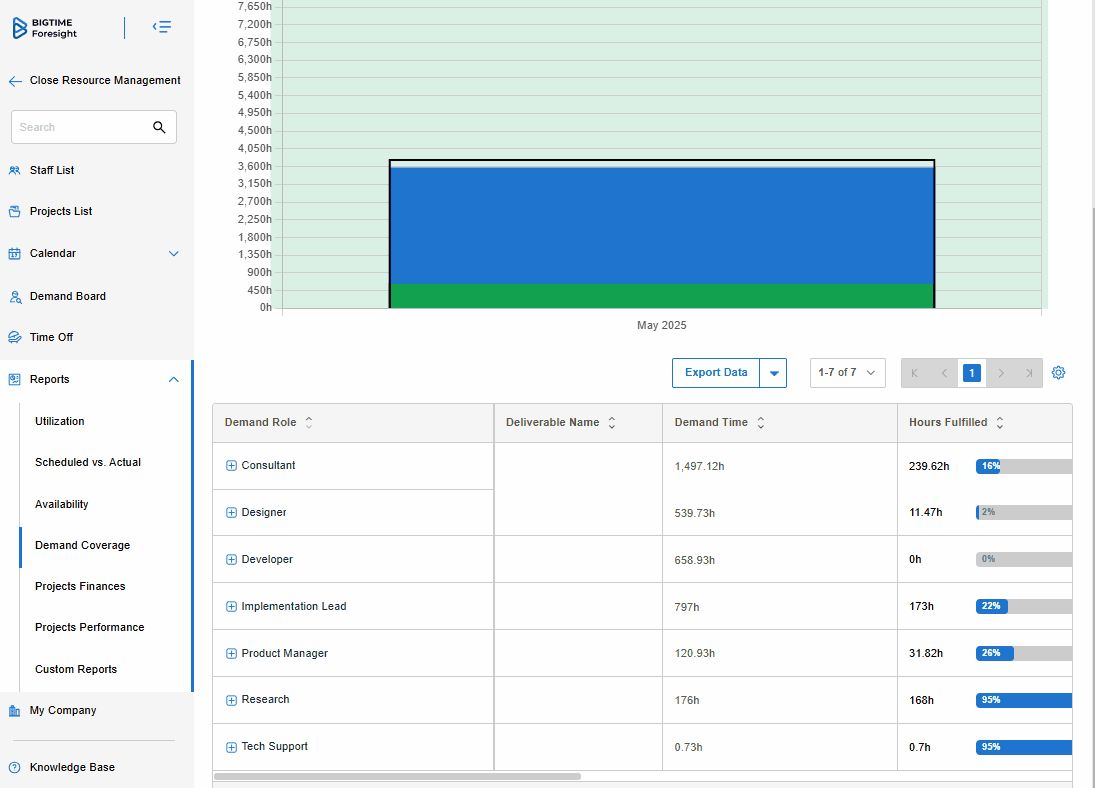This screenshot has height=788, width=1095.
Task: Click the table horizontal scrollbar
Action: click(x=397, y=776)
